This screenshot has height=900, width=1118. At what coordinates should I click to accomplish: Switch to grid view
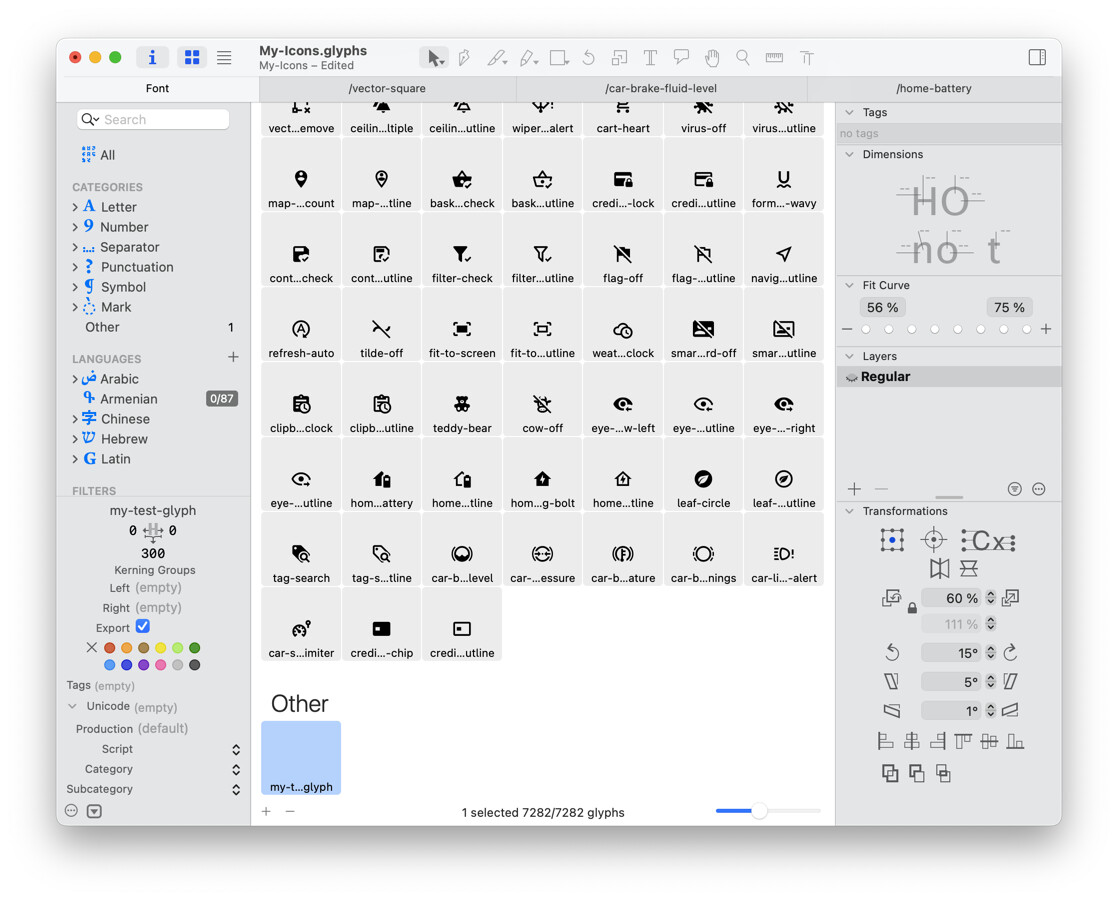192,58
